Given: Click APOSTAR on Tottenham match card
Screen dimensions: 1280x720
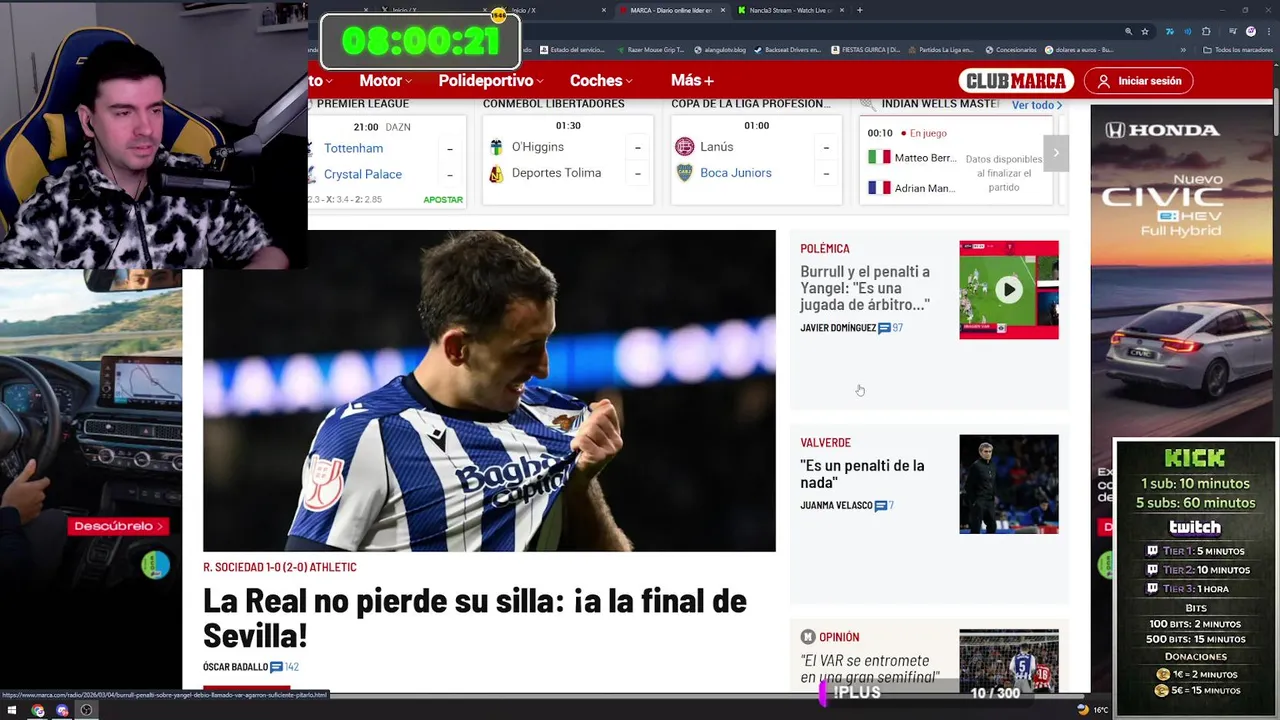Looking at the screenshot, I should click(443, 200).
